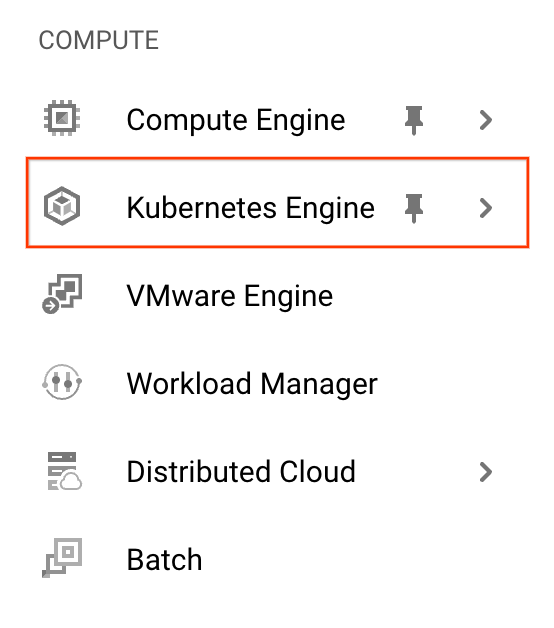Toggle the pin next to Kubernetes Engine
The width and height of the screenshot is (554, 628).
414,208
